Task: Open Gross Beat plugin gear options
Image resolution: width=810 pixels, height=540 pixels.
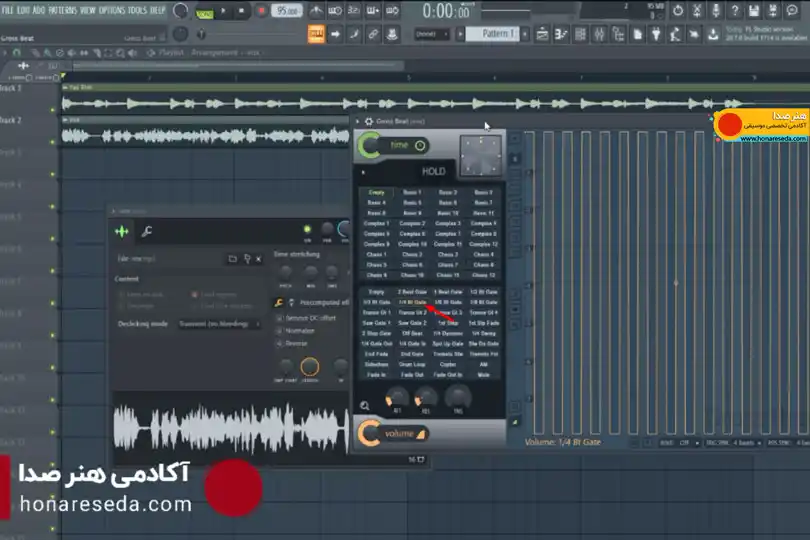Action: coord(368,121)
